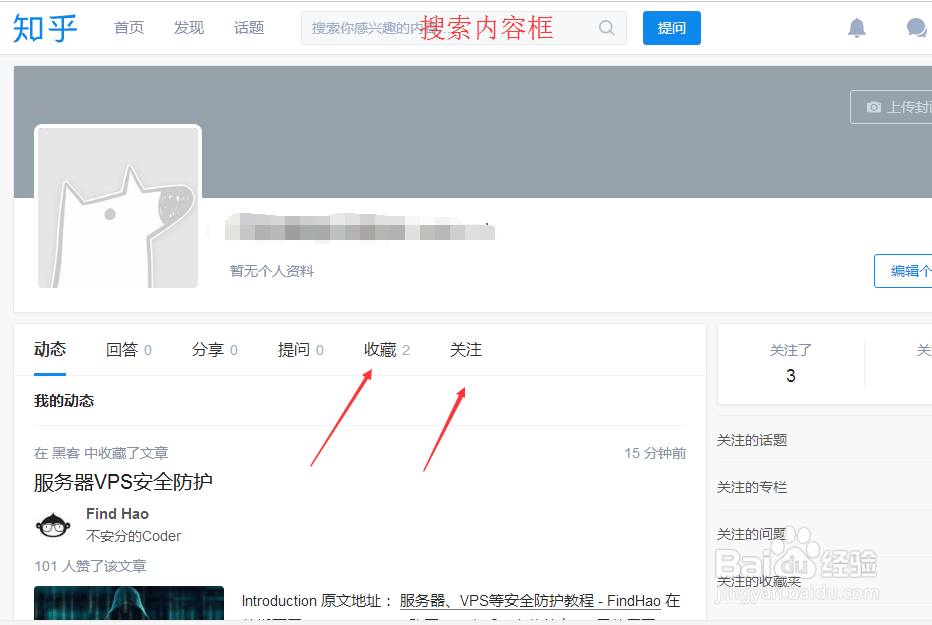Click the blue 提问 button
932x625 pixels.
click(671, 28)
